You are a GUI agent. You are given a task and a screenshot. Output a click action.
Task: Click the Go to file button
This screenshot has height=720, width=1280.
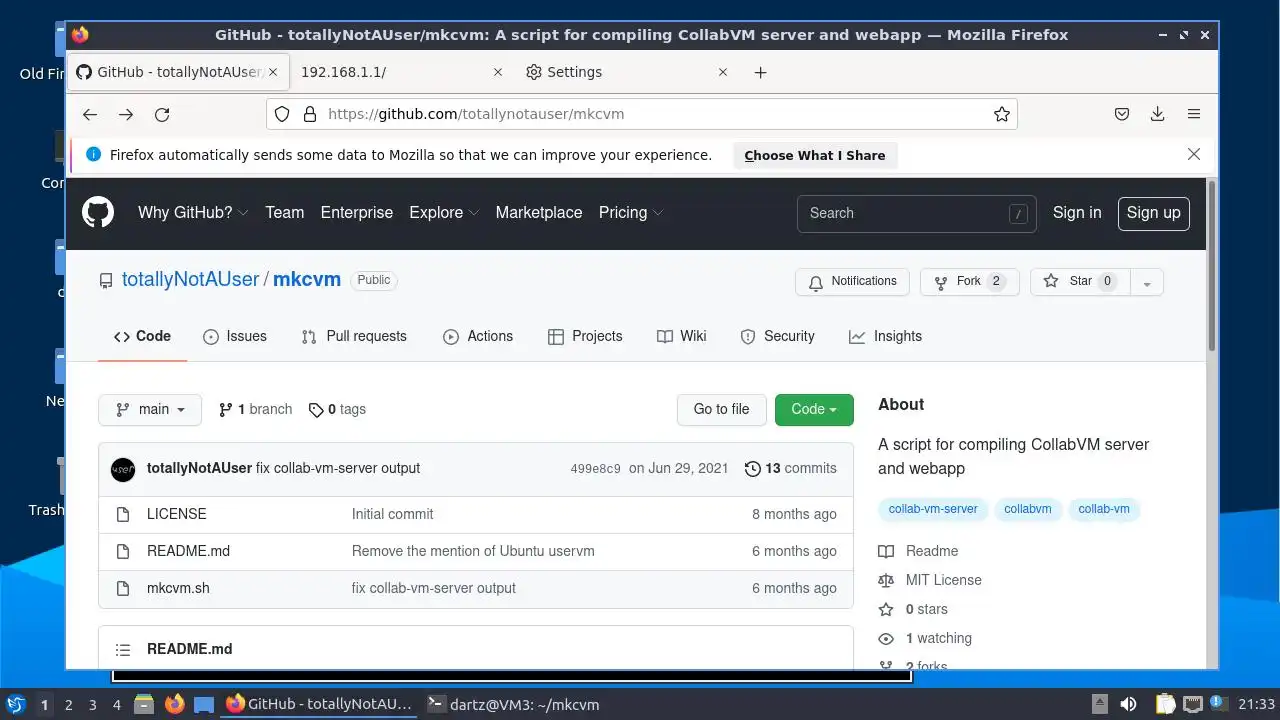[x=721, y=409]
